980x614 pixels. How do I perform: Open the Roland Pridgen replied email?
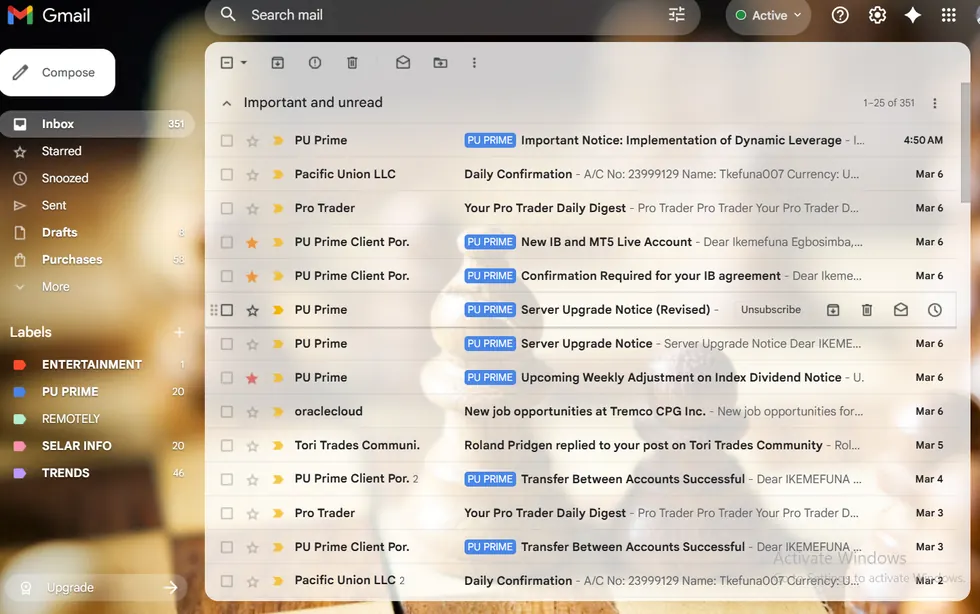[581, 445]
